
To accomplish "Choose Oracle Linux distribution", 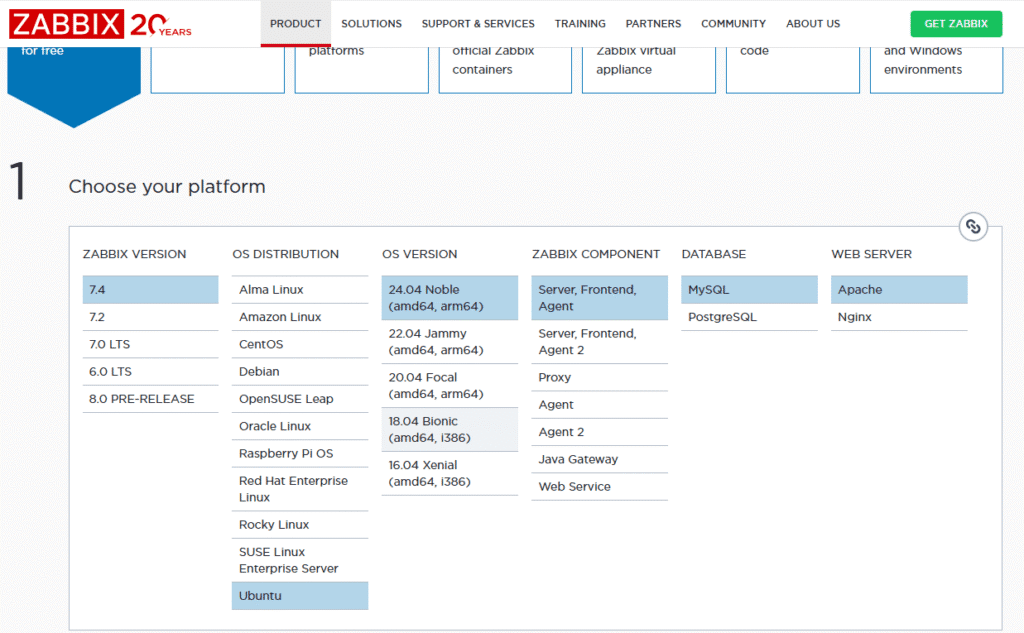I will point(300,427).
